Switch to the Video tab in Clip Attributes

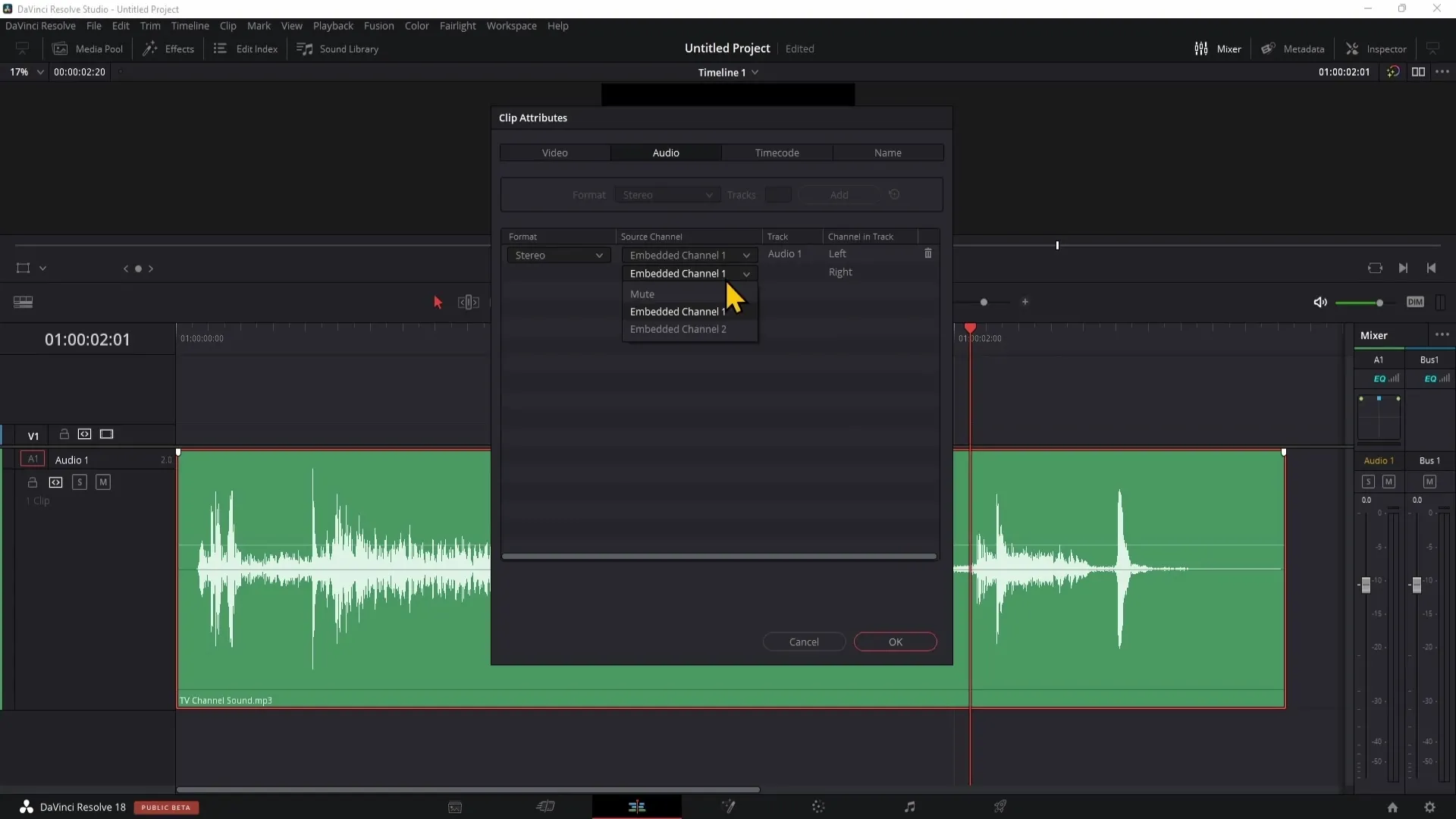555,153
